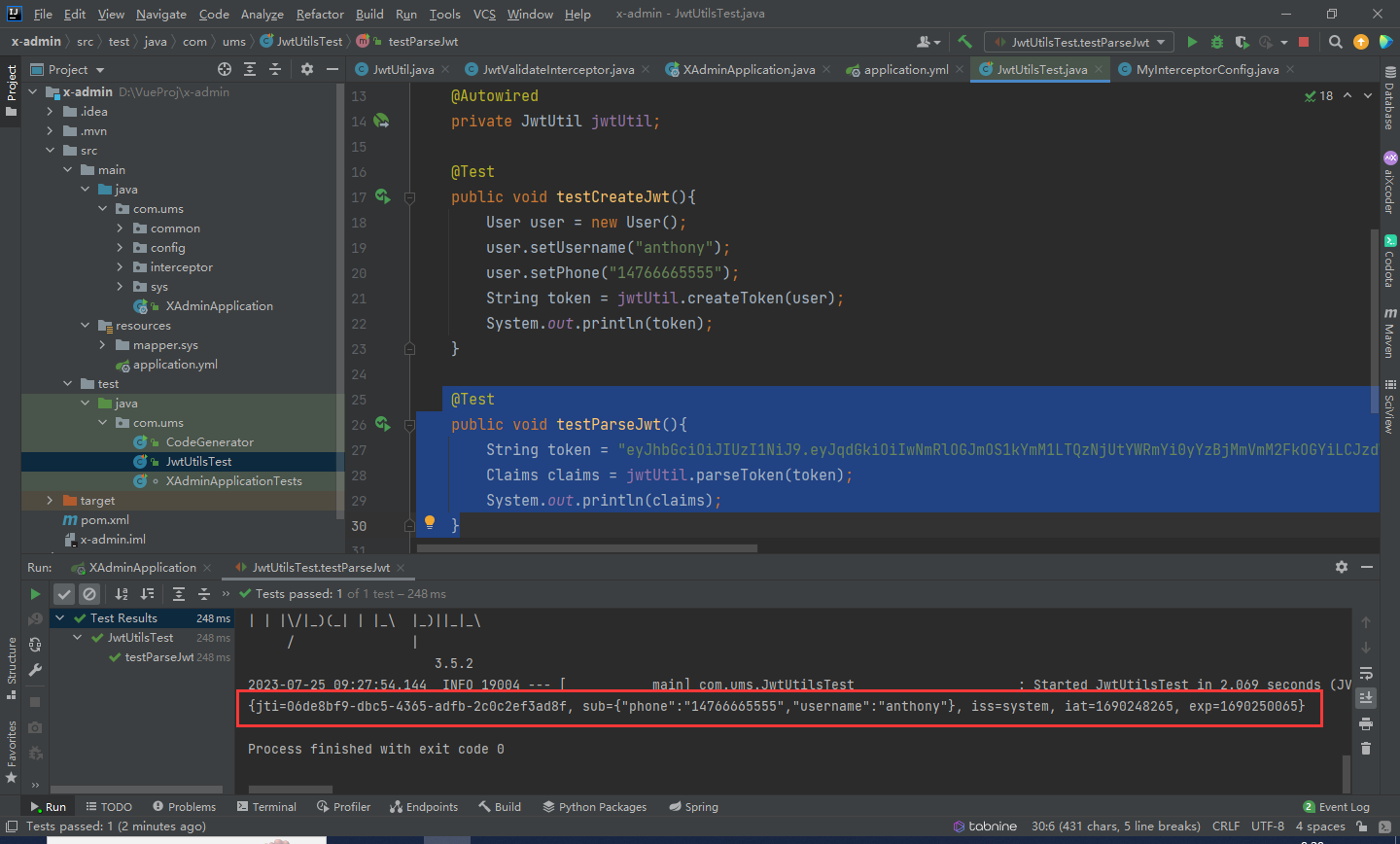Open Run panel settings gear
1400x844 pixels.
(1342, 567)
